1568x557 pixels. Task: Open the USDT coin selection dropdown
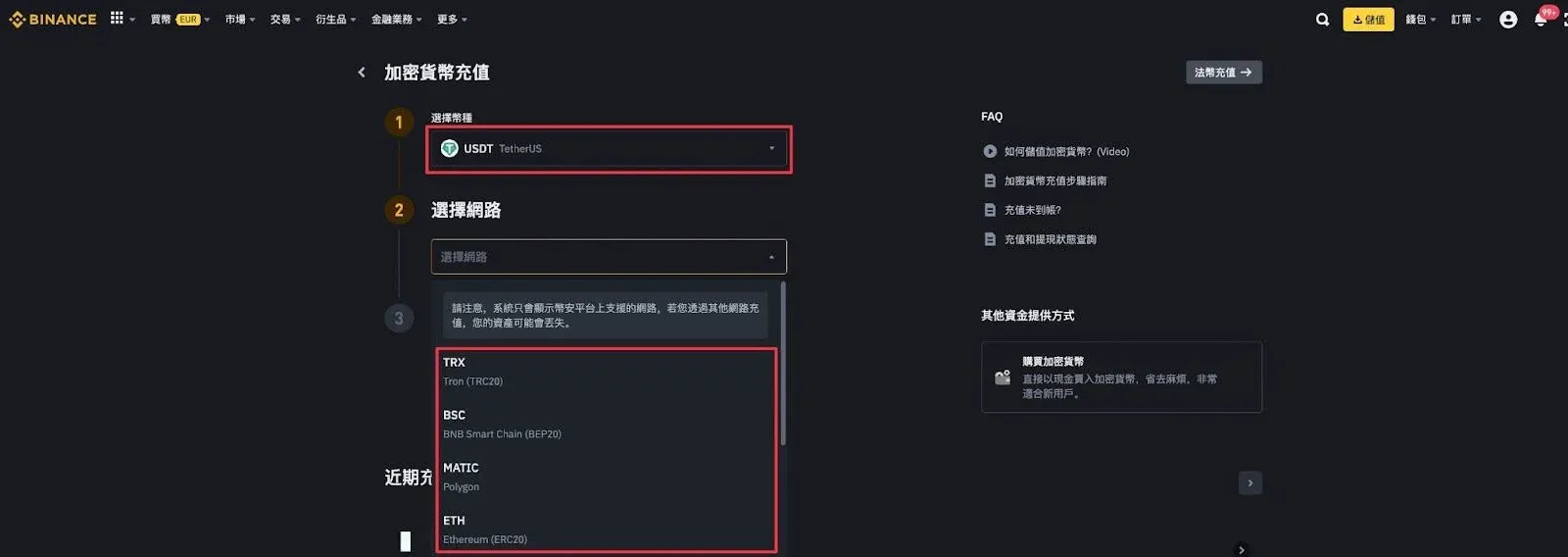click(x=609, y=149)
